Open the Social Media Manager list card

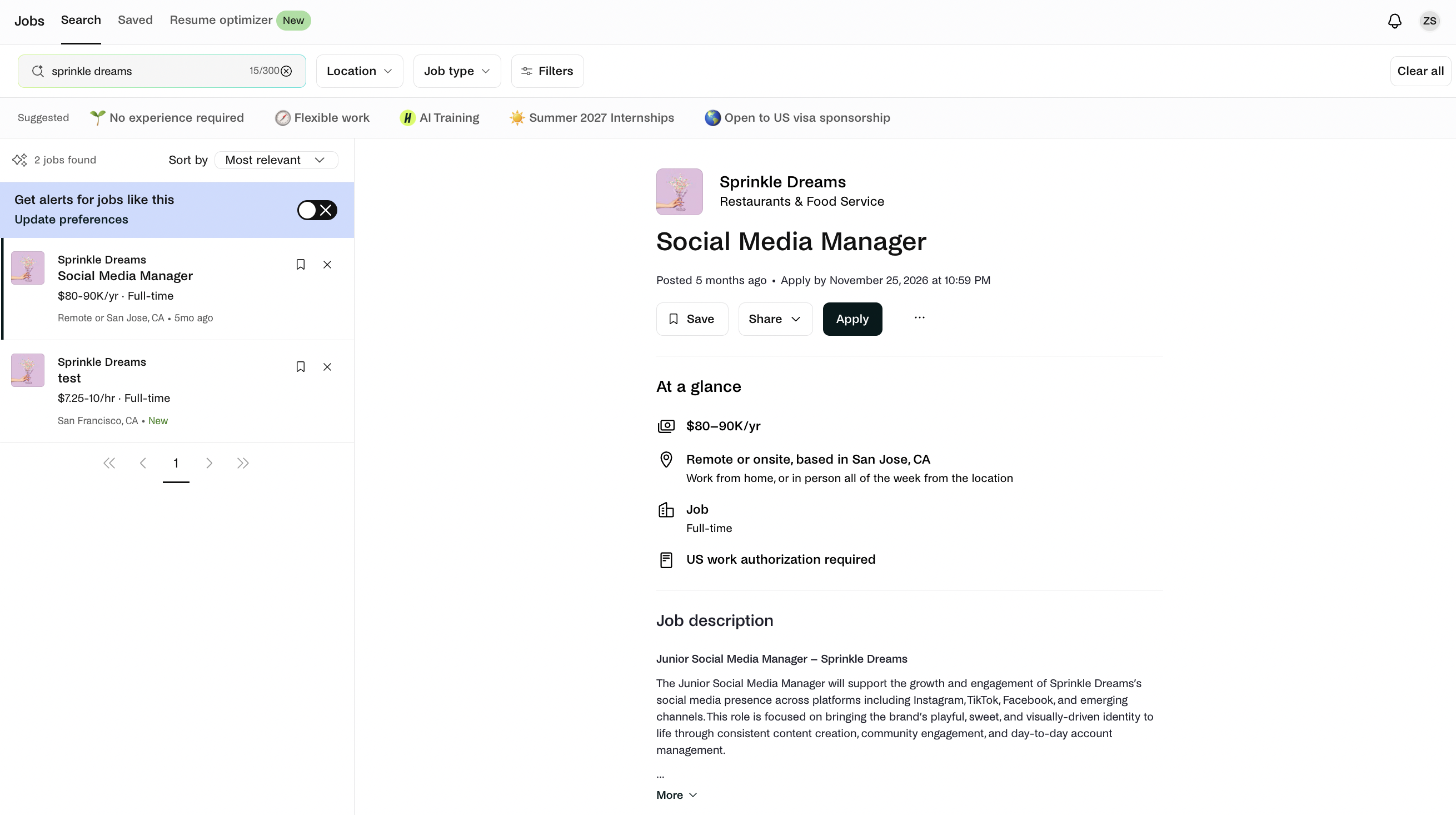177,289
